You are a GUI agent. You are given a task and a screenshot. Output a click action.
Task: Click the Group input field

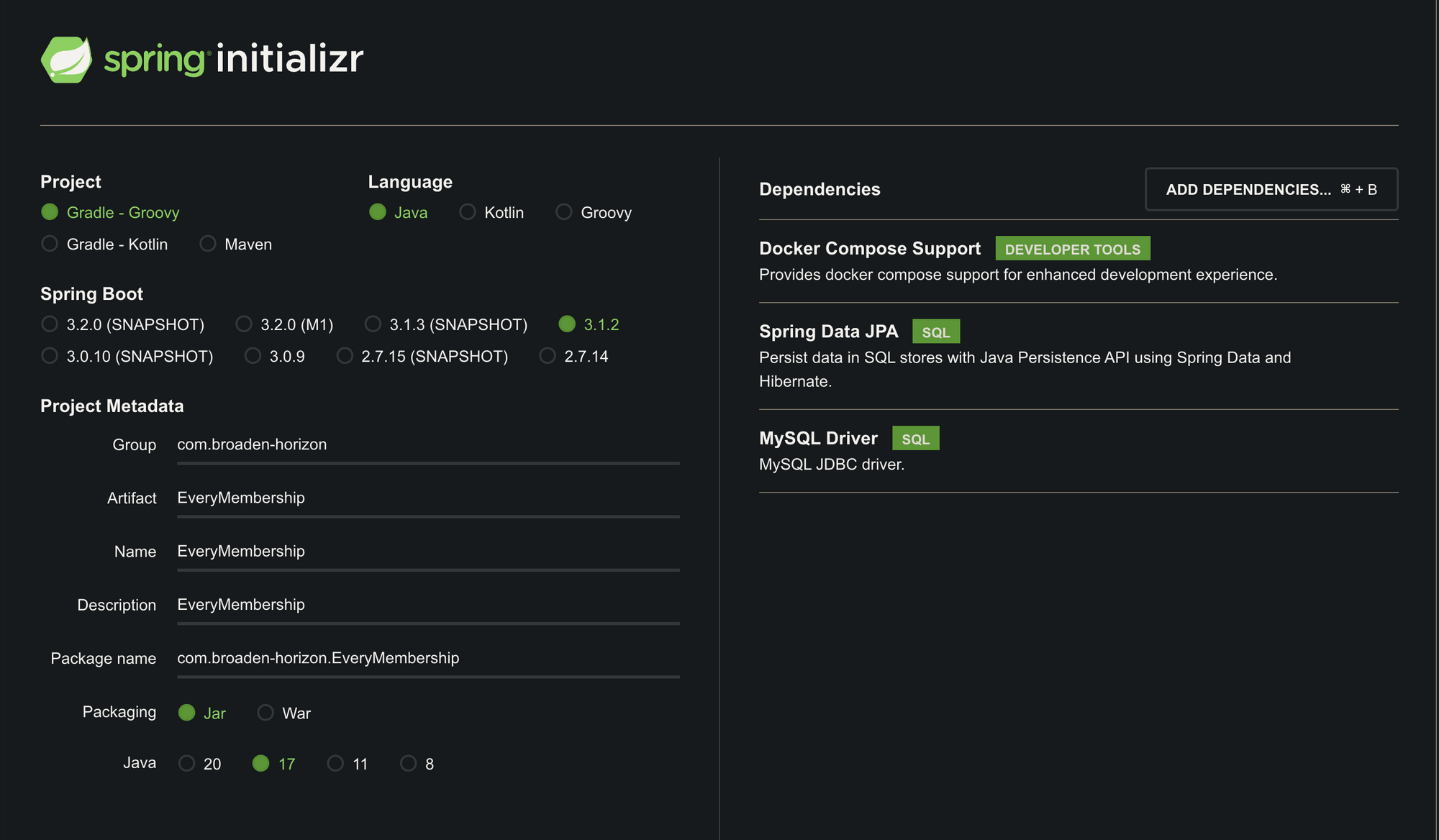pyautogui.click(x=427, y=444)
